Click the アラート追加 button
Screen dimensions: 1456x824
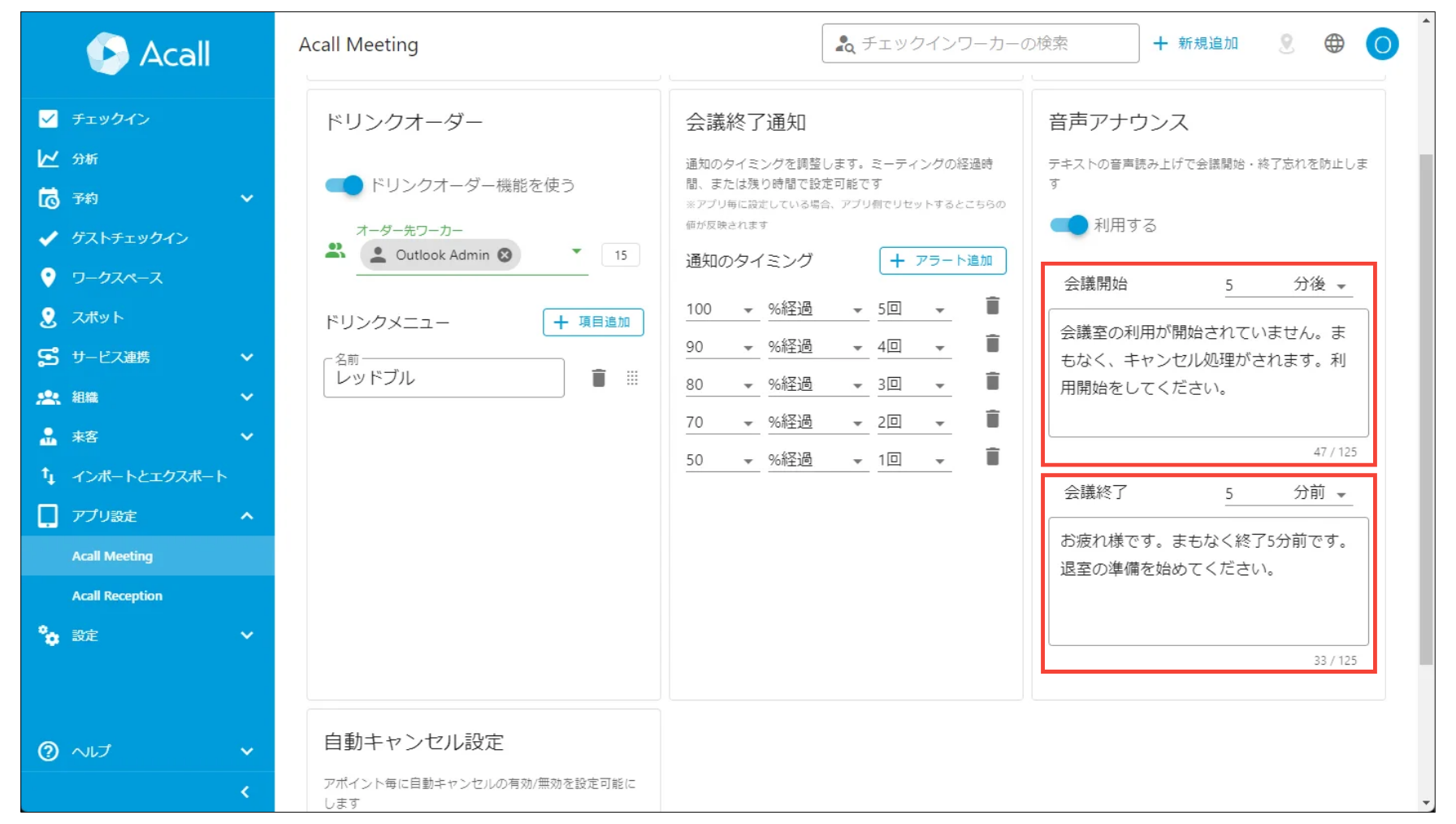click(x=942, y=261)
